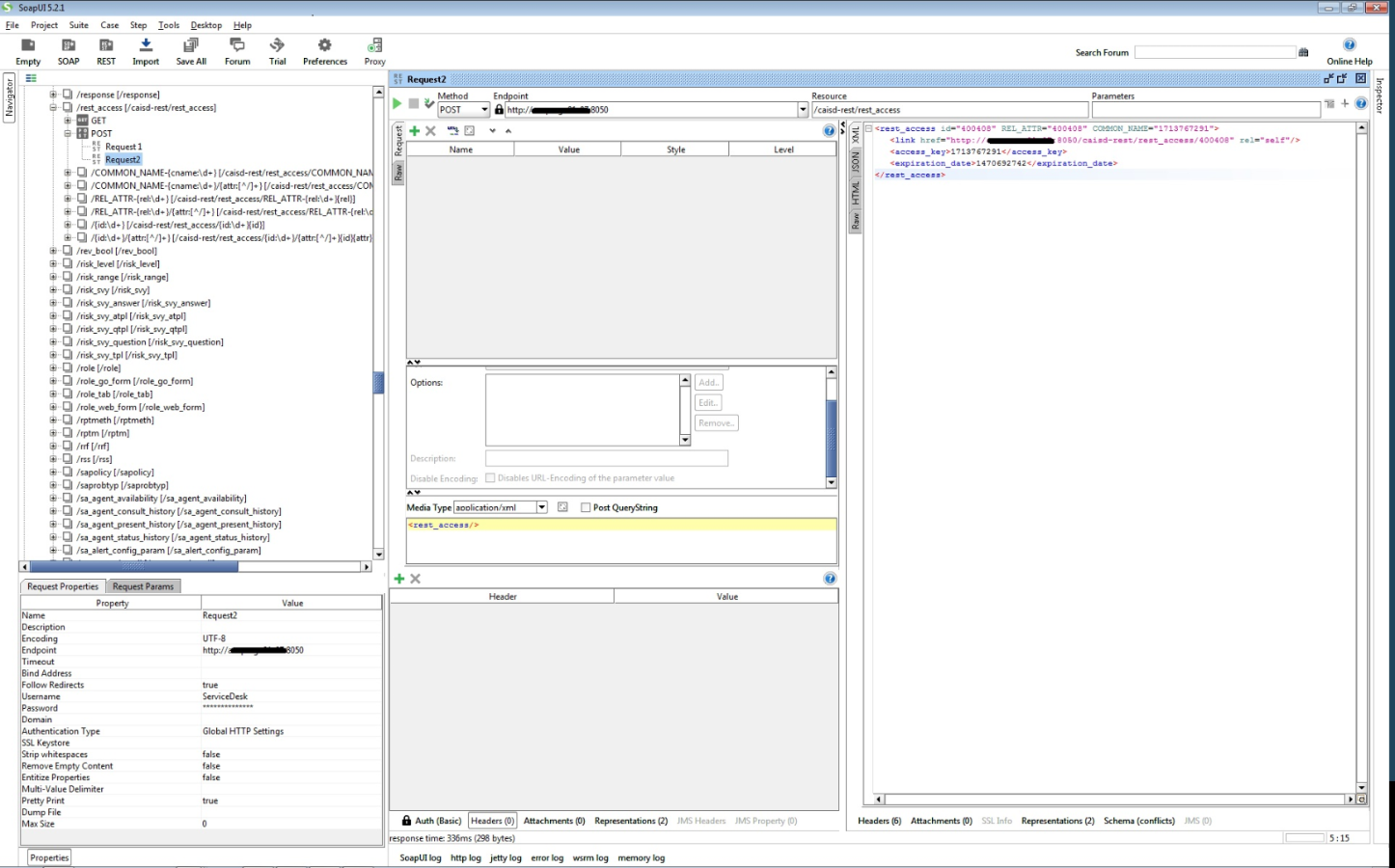Screen dimensions: 1395x868
Task: Click the Resource path input field
Action: 949,110
